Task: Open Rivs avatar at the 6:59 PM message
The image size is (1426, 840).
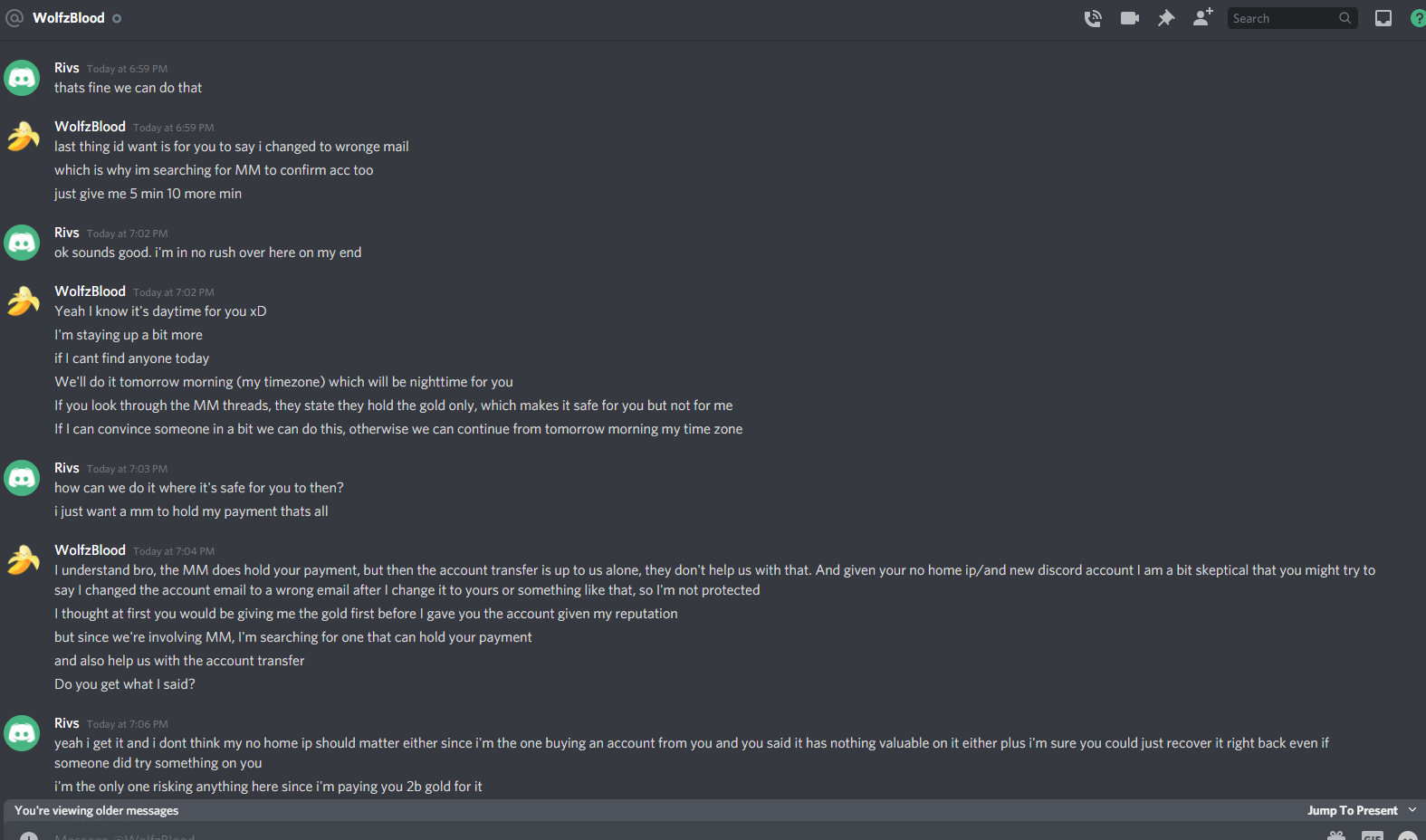Action: click(x=22, y=78)
